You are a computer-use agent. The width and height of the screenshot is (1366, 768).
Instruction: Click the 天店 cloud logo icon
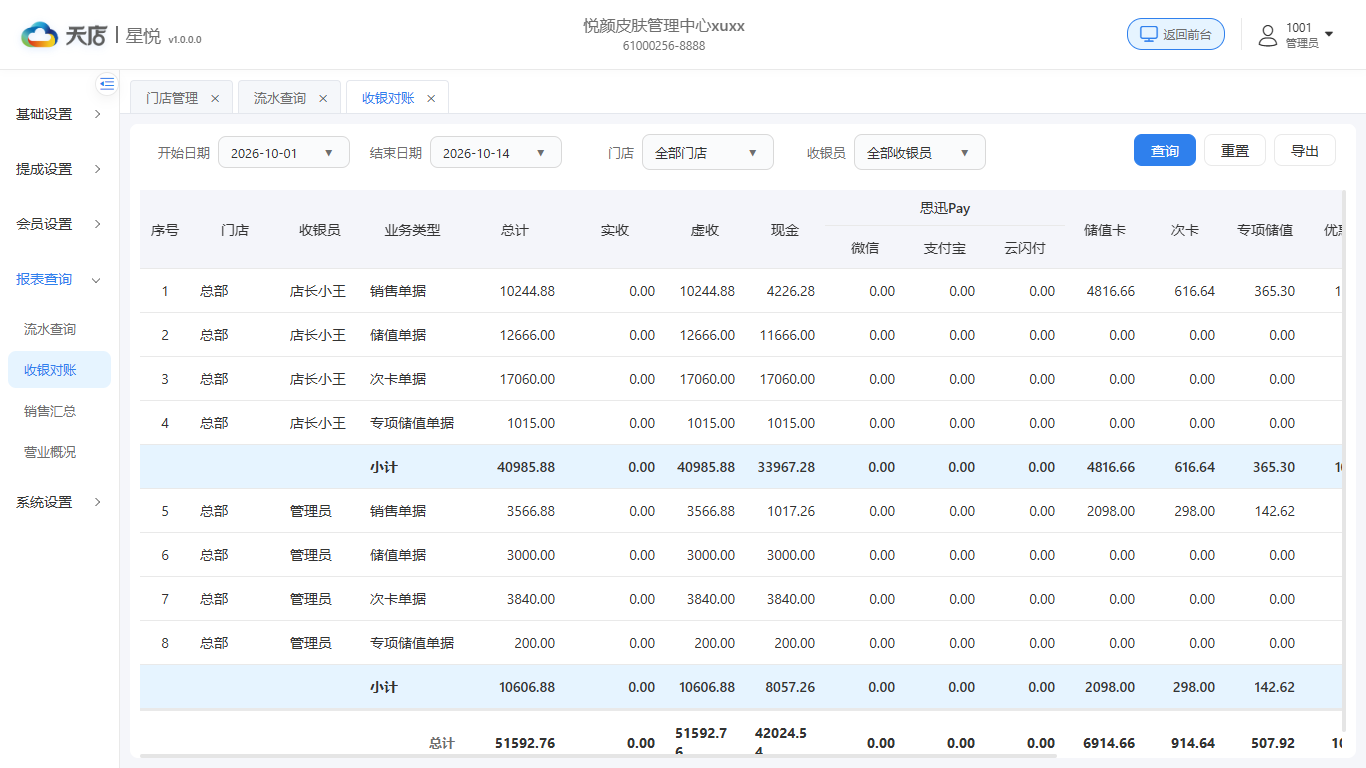coord(39,35)
